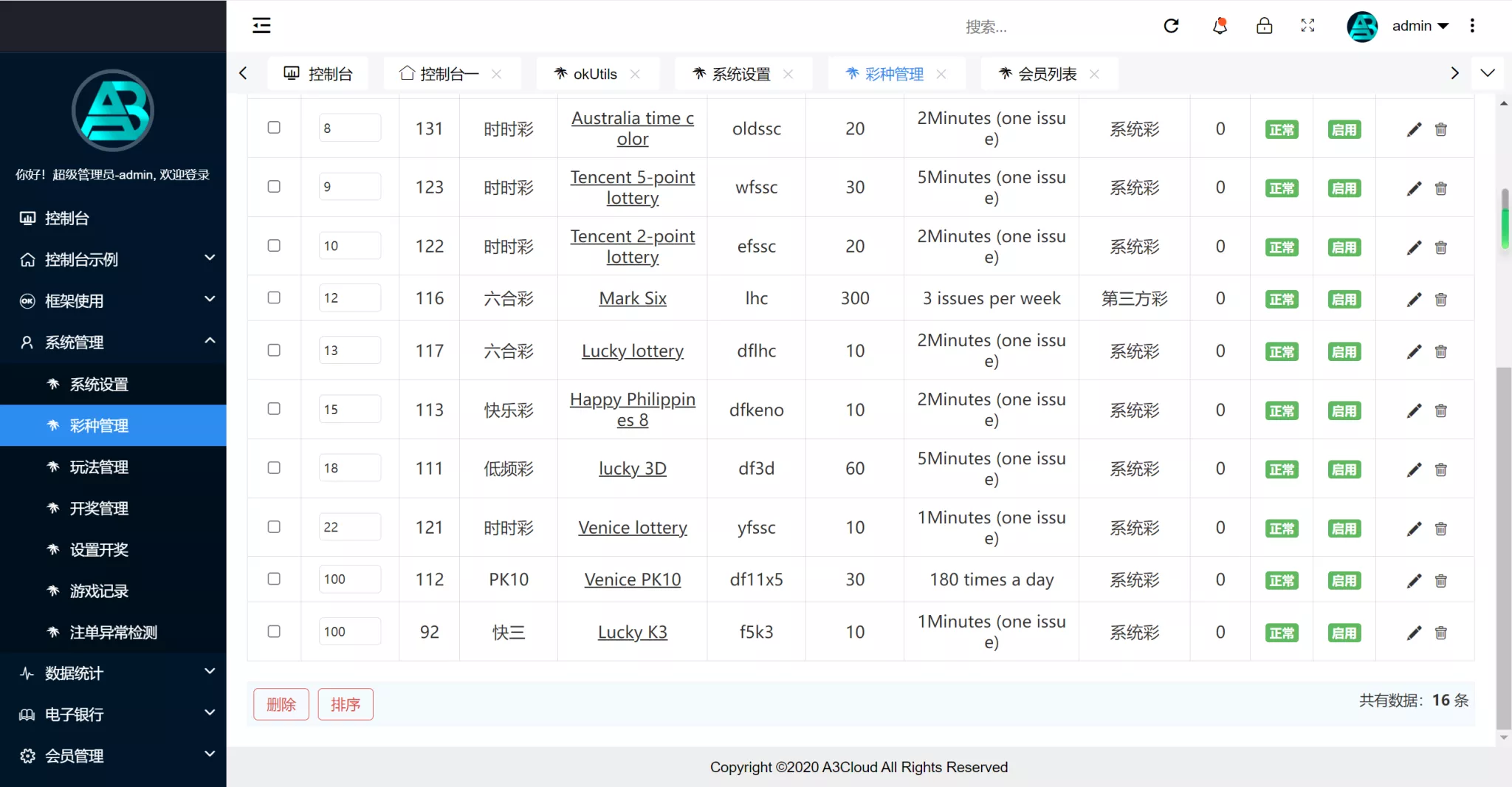Switch to the 会员列表 tab
This screenshot has width=1512, height=787.
coord(1047,73)
